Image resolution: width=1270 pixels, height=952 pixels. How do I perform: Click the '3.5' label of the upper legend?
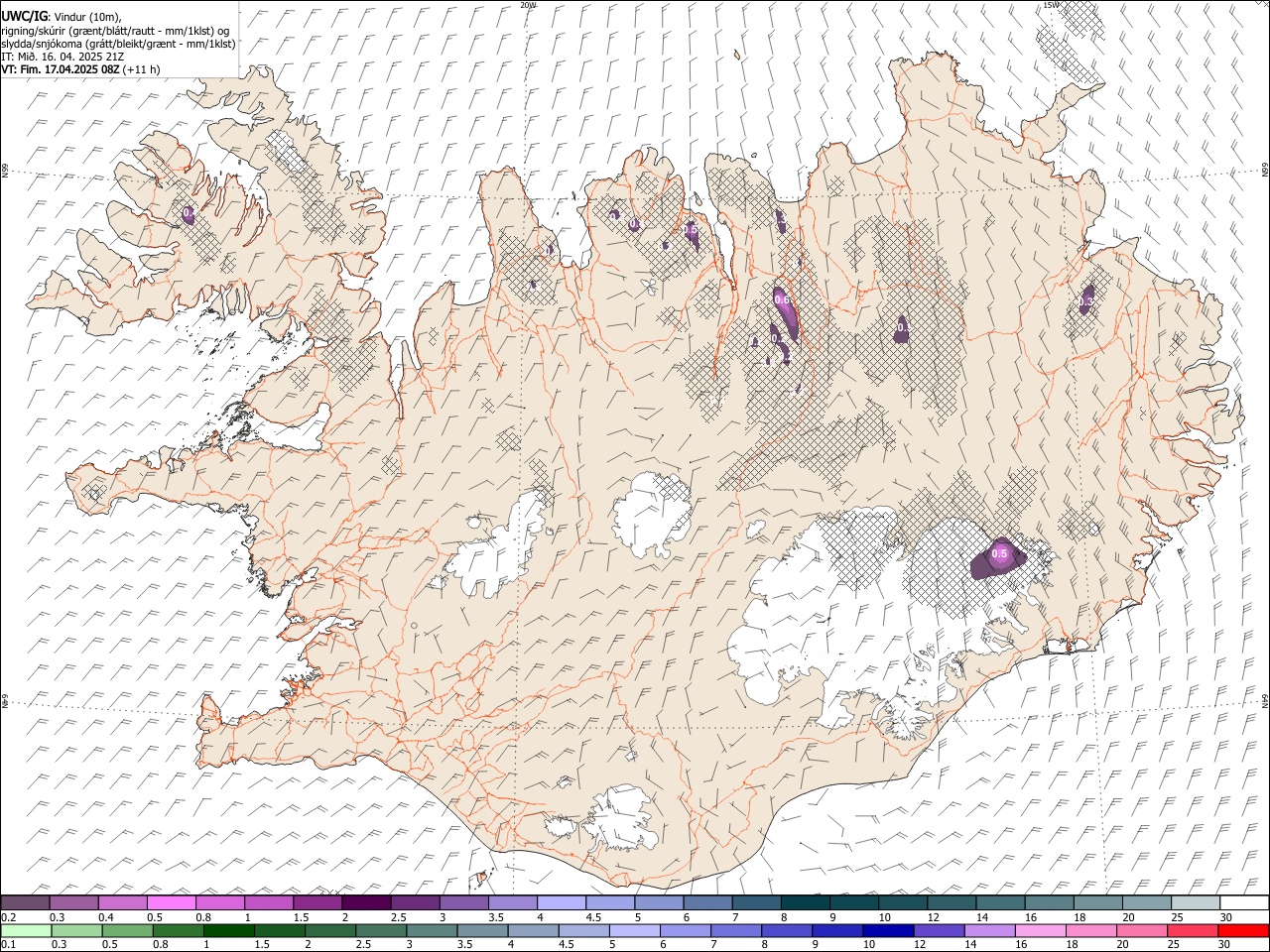[498, 917]
